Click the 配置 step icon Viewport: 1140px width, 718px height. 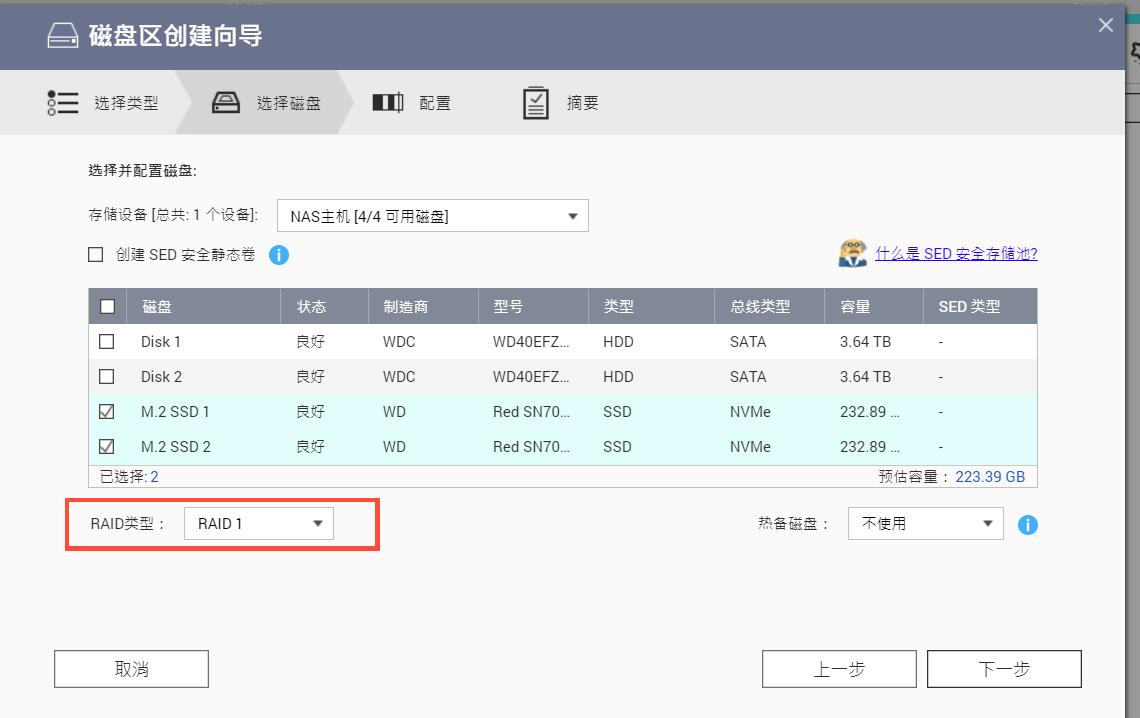(x=387, y=101)
